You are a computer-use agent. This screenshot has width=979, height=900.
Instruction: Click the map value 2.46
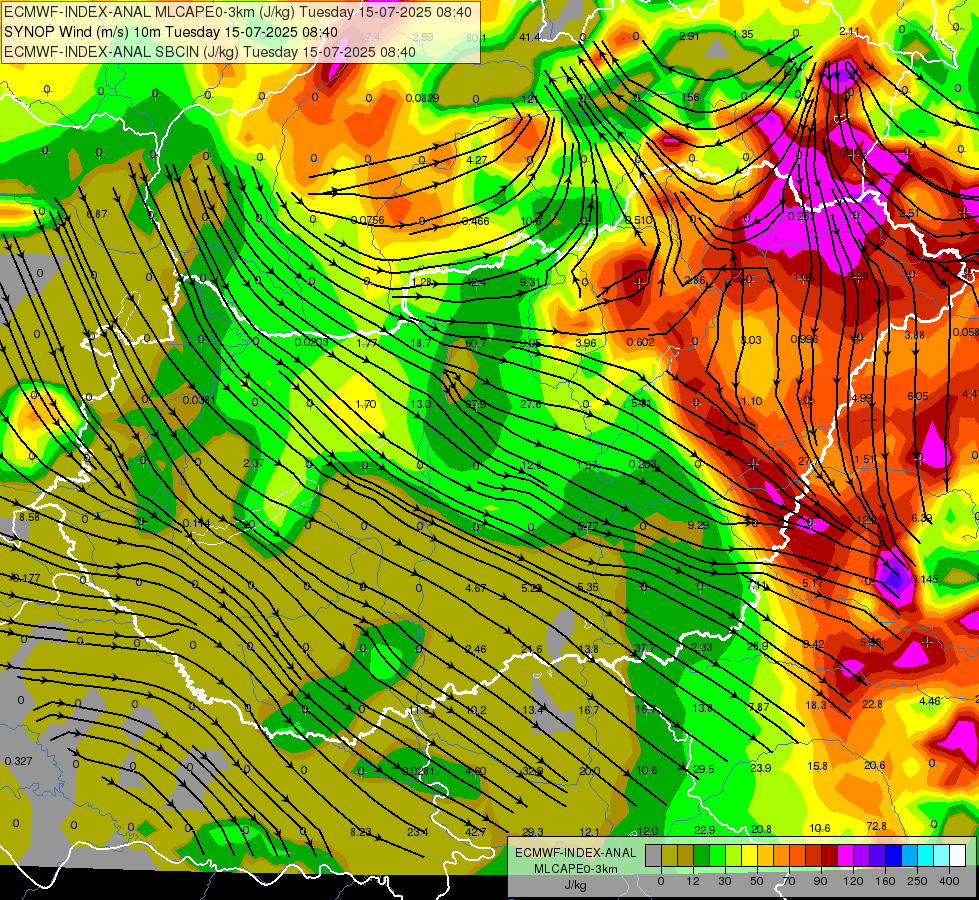click(x=476, y=649)
